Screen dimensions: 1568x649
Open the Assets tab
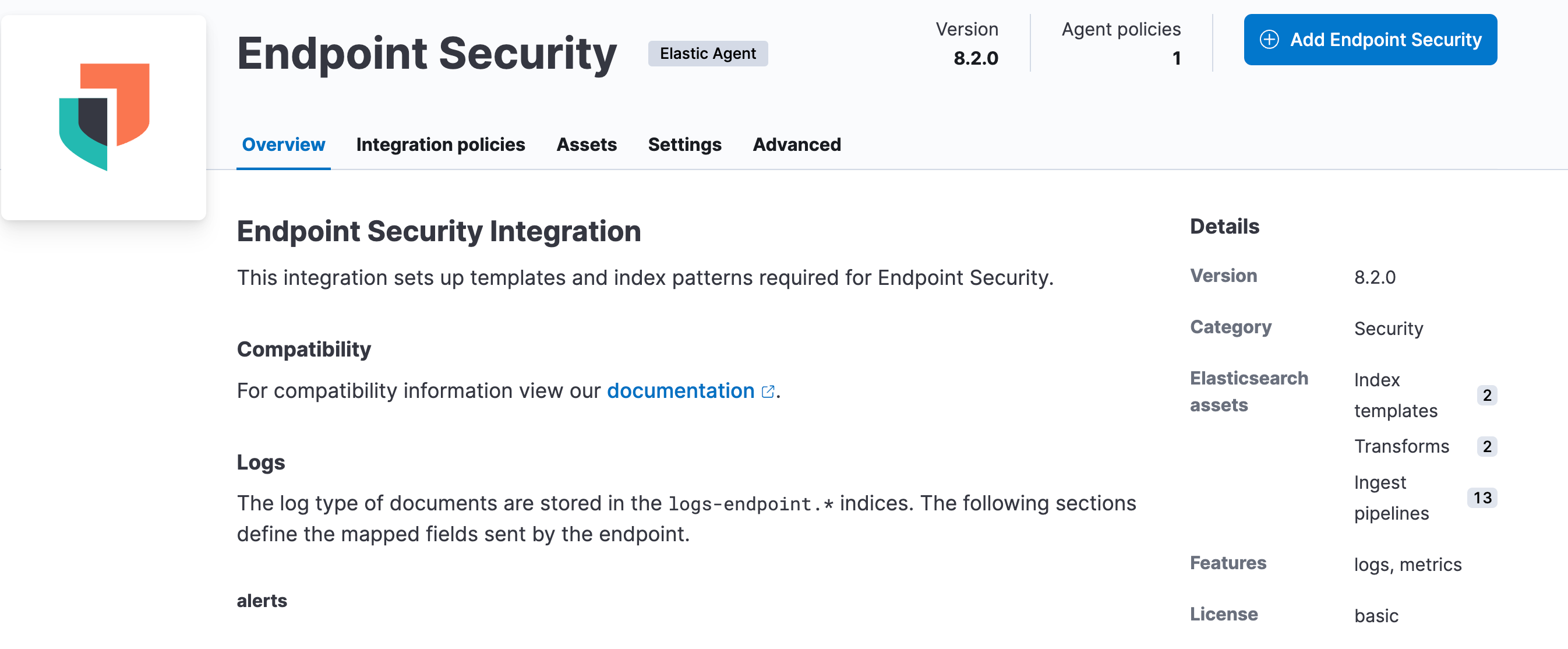[x=587, y=144]
